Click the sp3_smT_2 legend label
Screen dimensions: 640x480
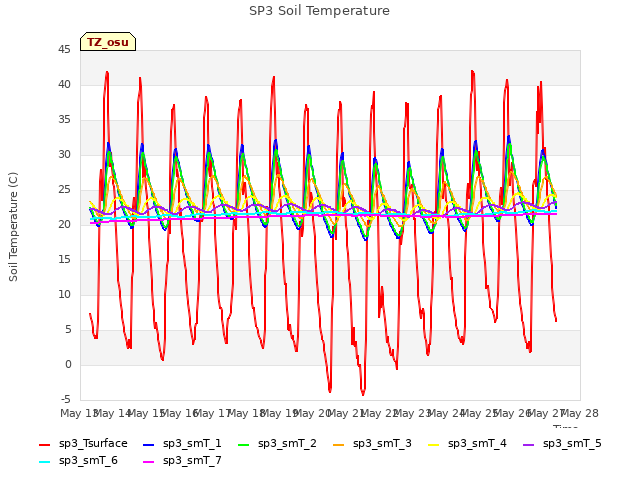pyautogui.click(x=287, y=443)
